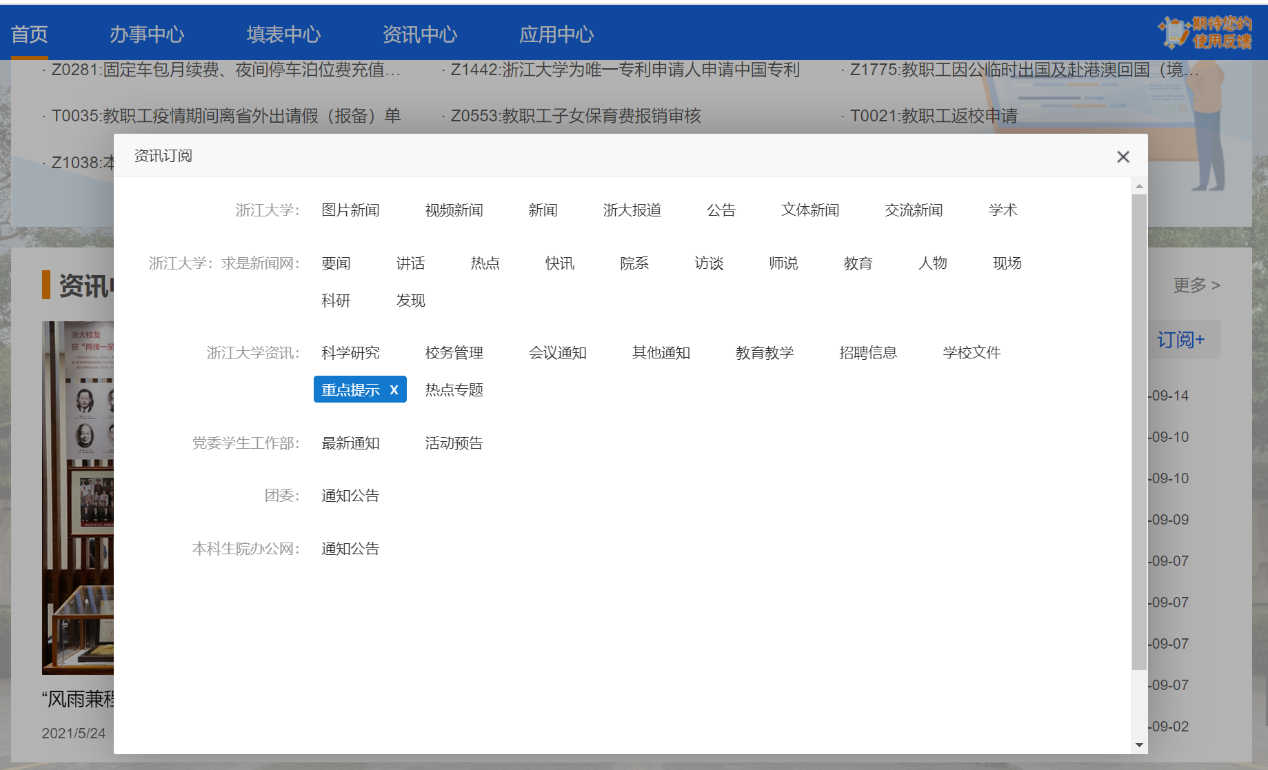Select 发现 category
The width and height of the screenshot is (1268, 770).
(x=410, y=300)
